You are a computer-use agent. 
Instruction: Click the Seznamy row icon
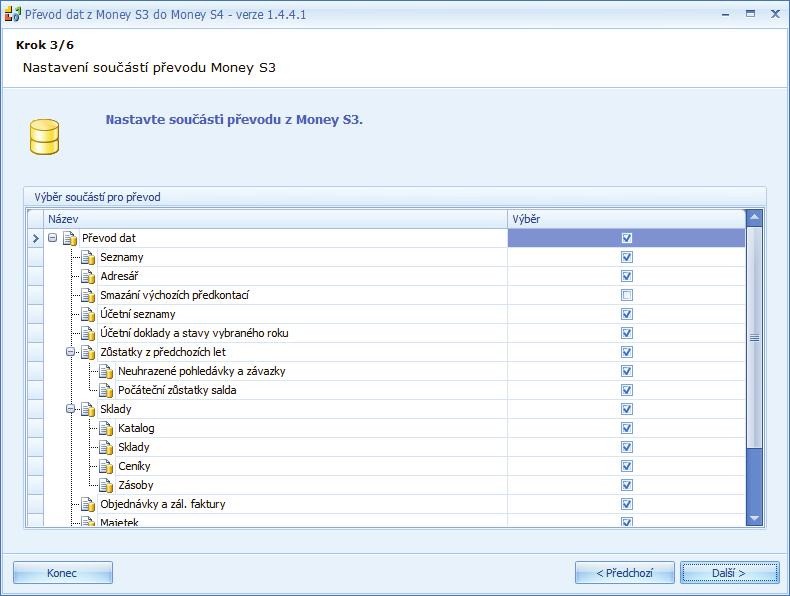(x=88, y=257)
